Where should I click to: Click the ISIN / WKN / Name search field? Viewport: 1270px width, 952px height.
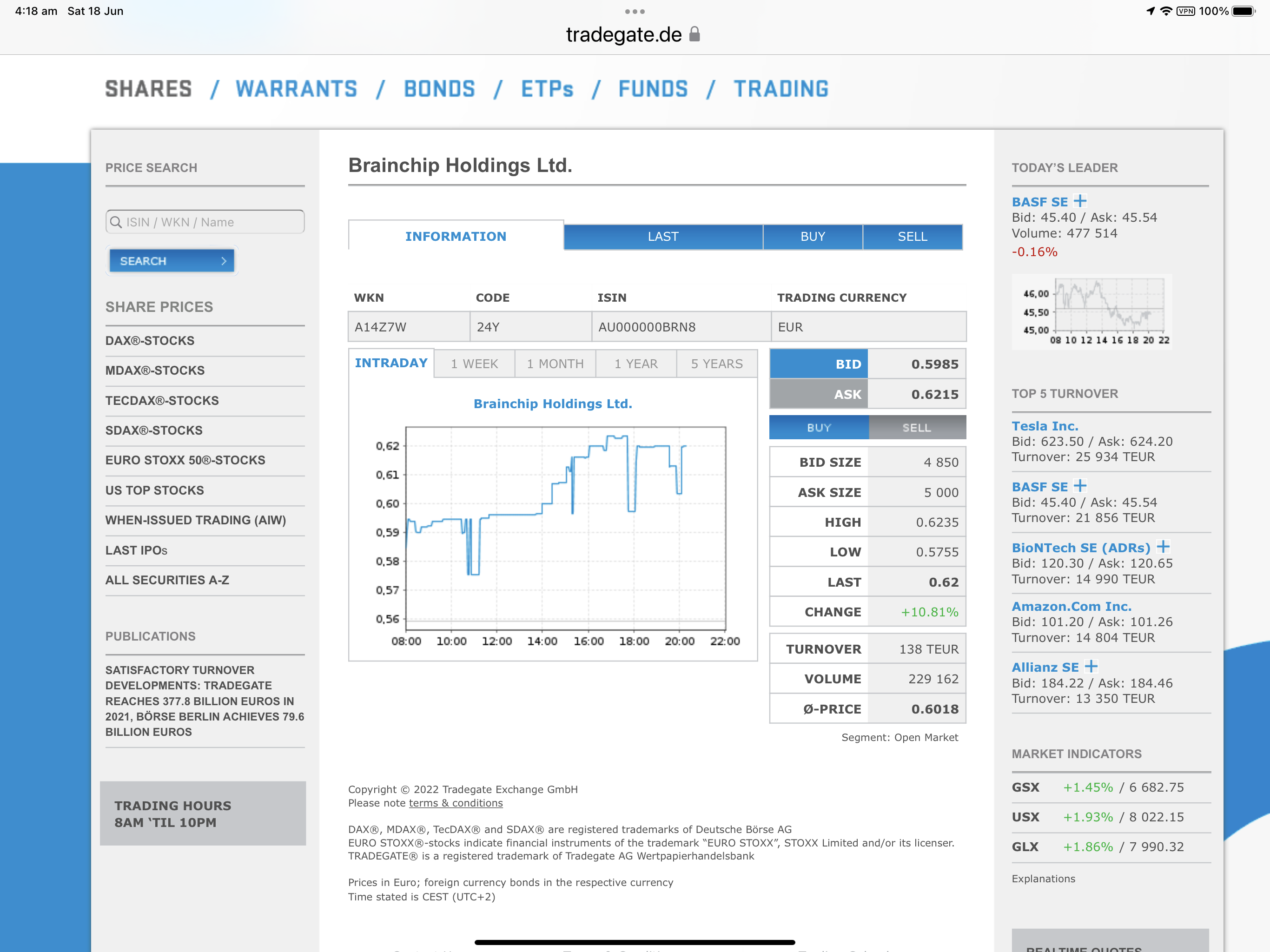(205, 222)
